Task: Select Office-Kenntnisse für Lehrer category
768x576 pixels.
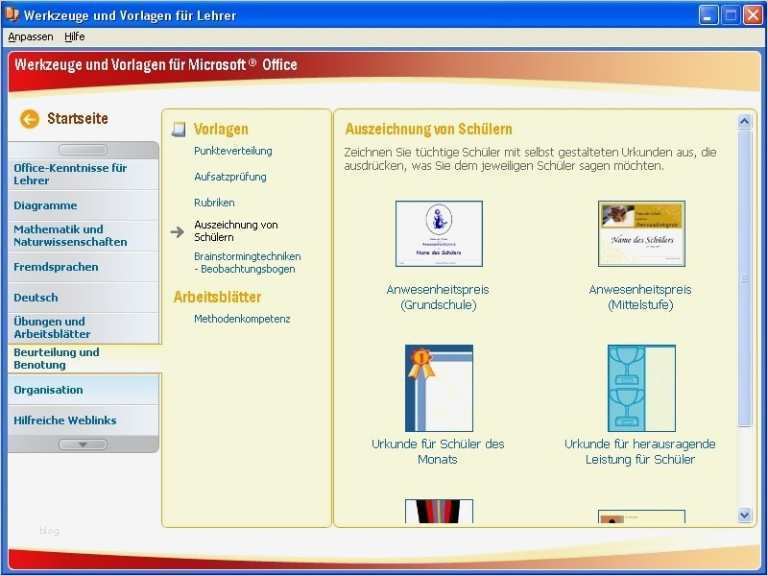Action: [x=84, y=174]
